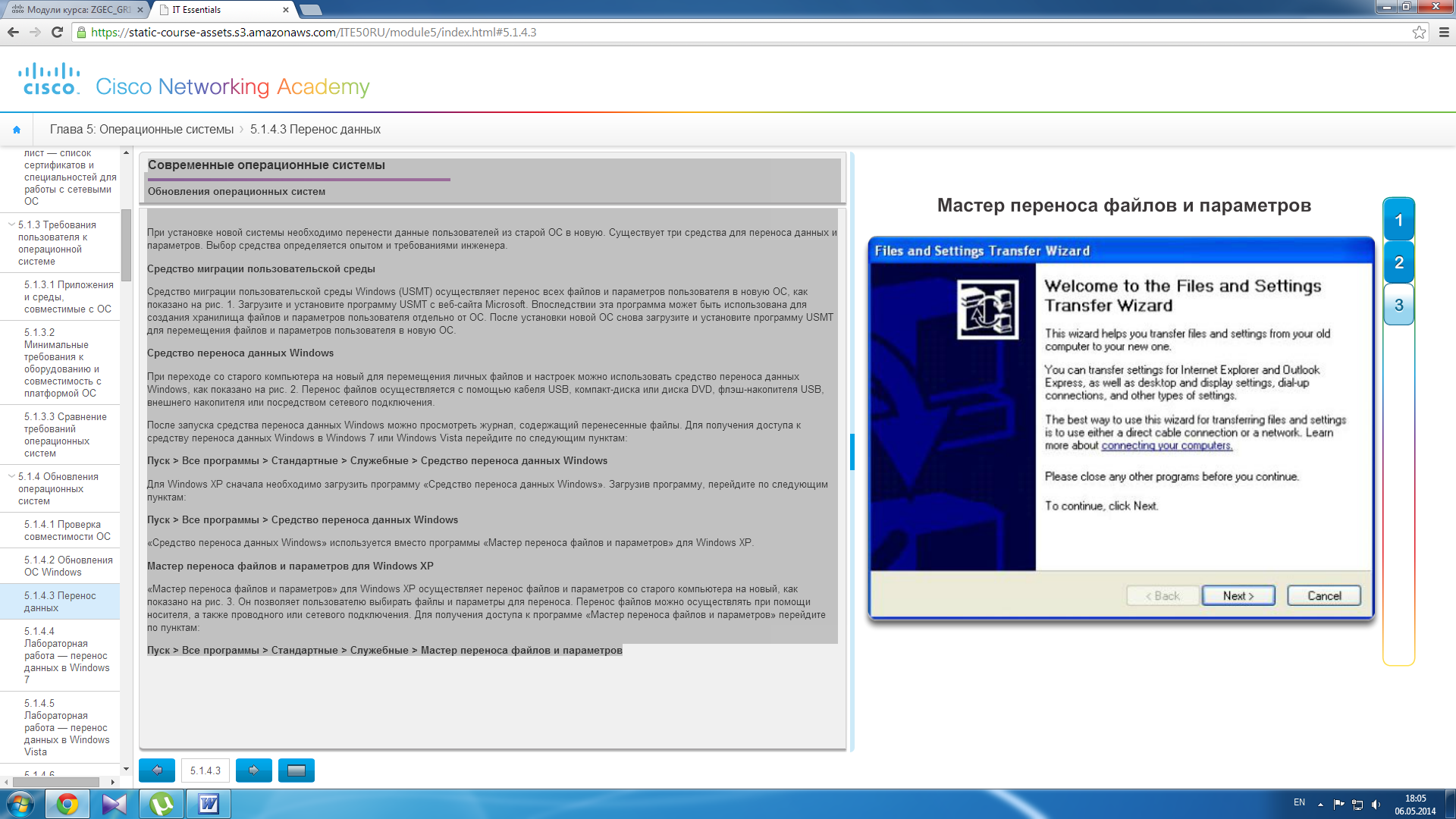
Task: Click 'connecting your computers' link
Action: [x=1166, y=445]
